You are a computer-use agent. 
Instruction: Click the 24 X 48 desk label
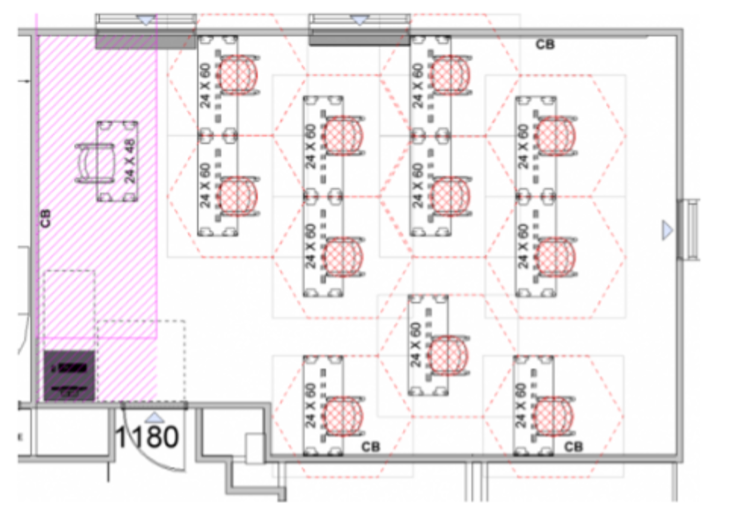pos(129,162)
